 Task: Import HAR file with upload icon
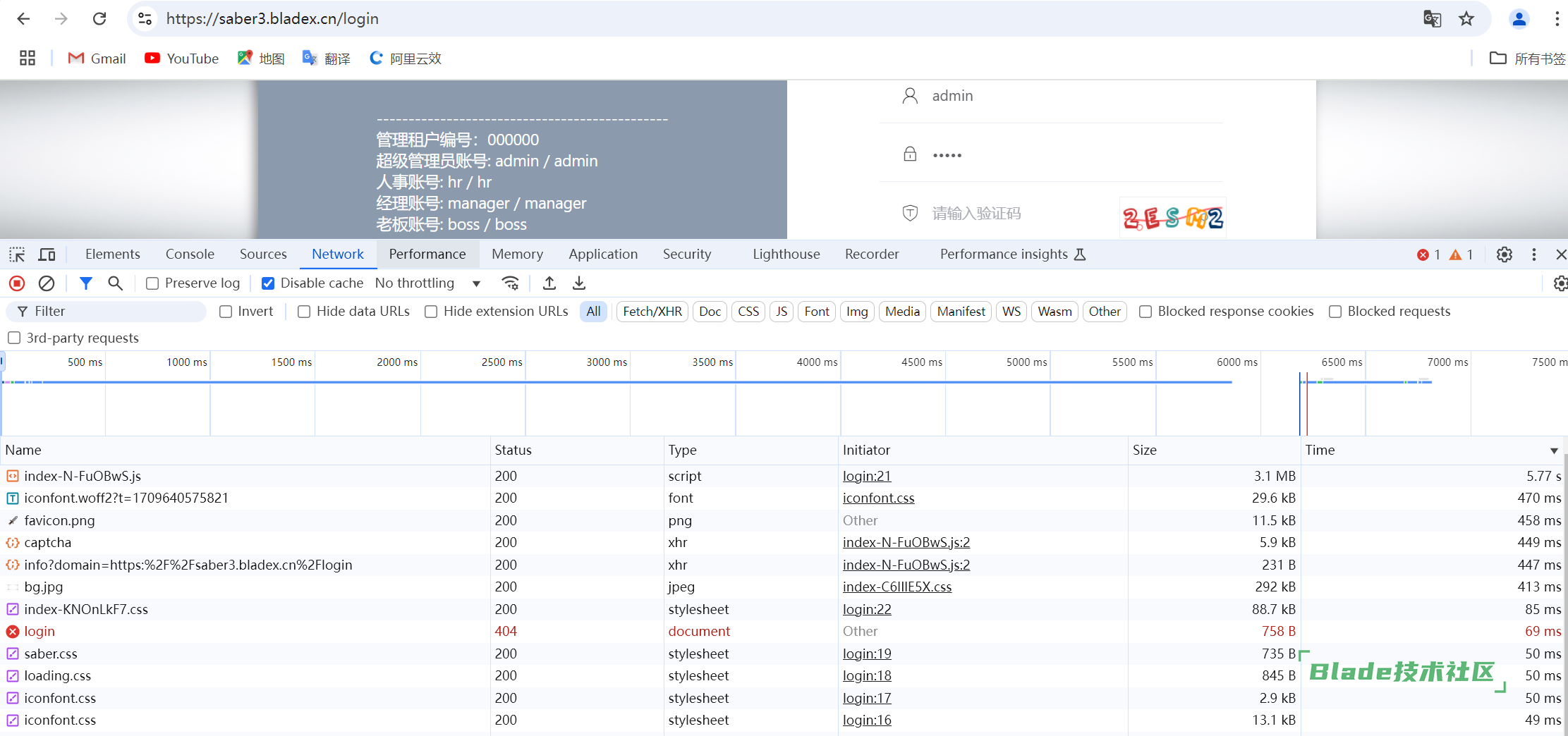pos(549,283)
